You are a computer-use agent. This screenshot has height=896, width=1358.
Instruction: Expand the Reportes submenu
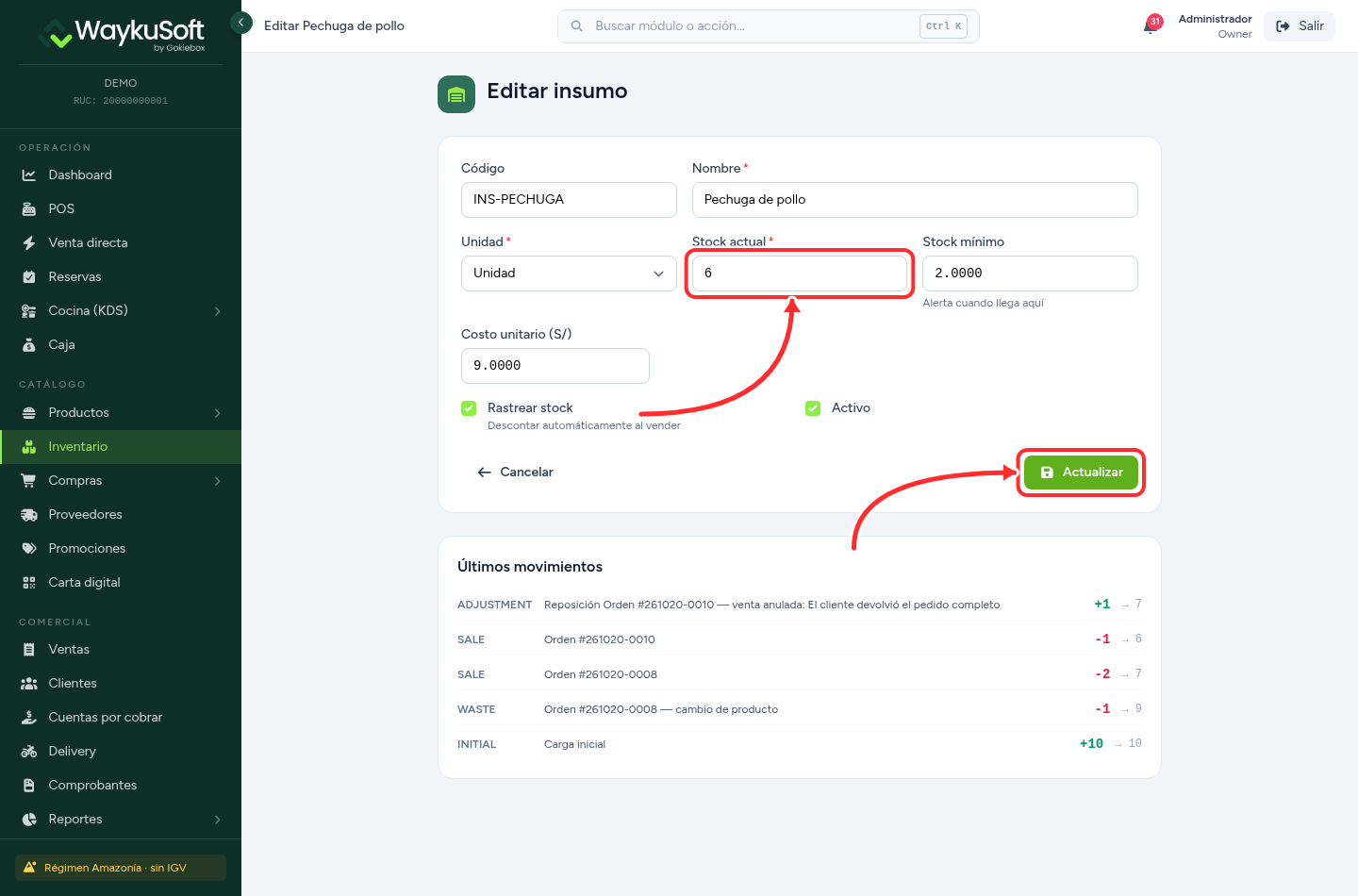tap(218, 819)
